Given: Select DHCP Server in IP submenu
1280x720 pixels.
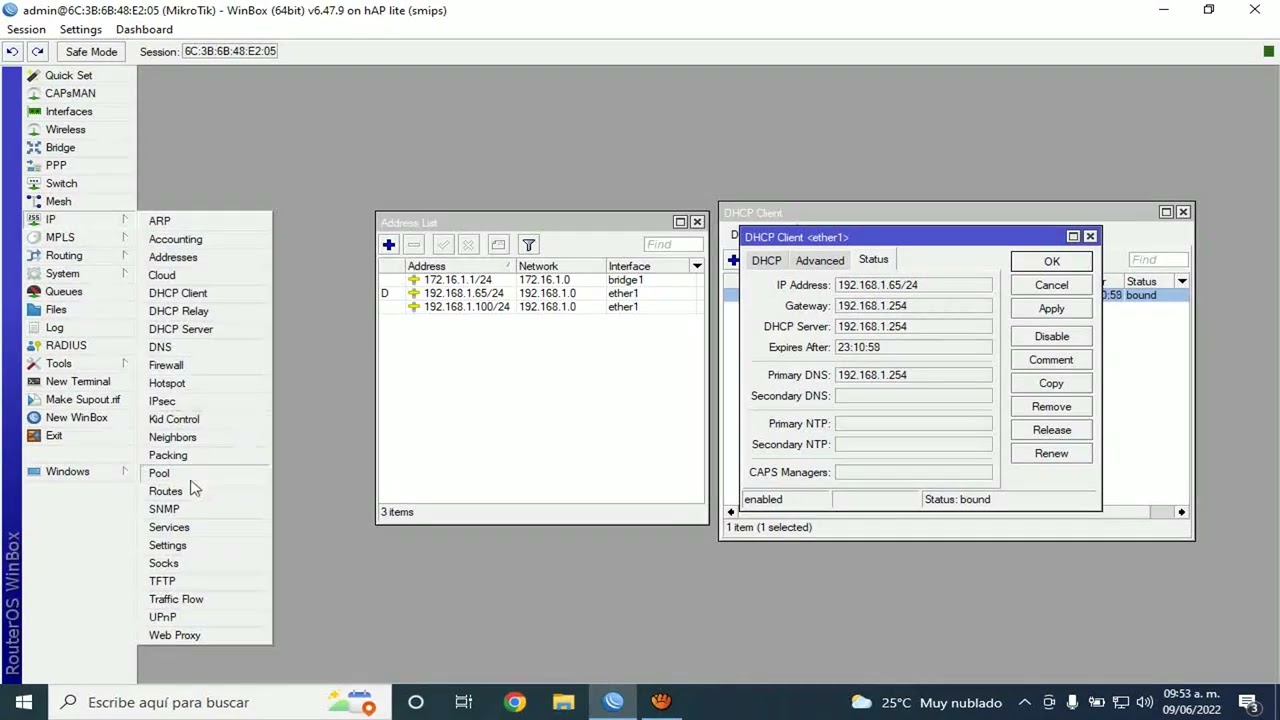Looking at the screenshot, I should [x=181, y=329].
